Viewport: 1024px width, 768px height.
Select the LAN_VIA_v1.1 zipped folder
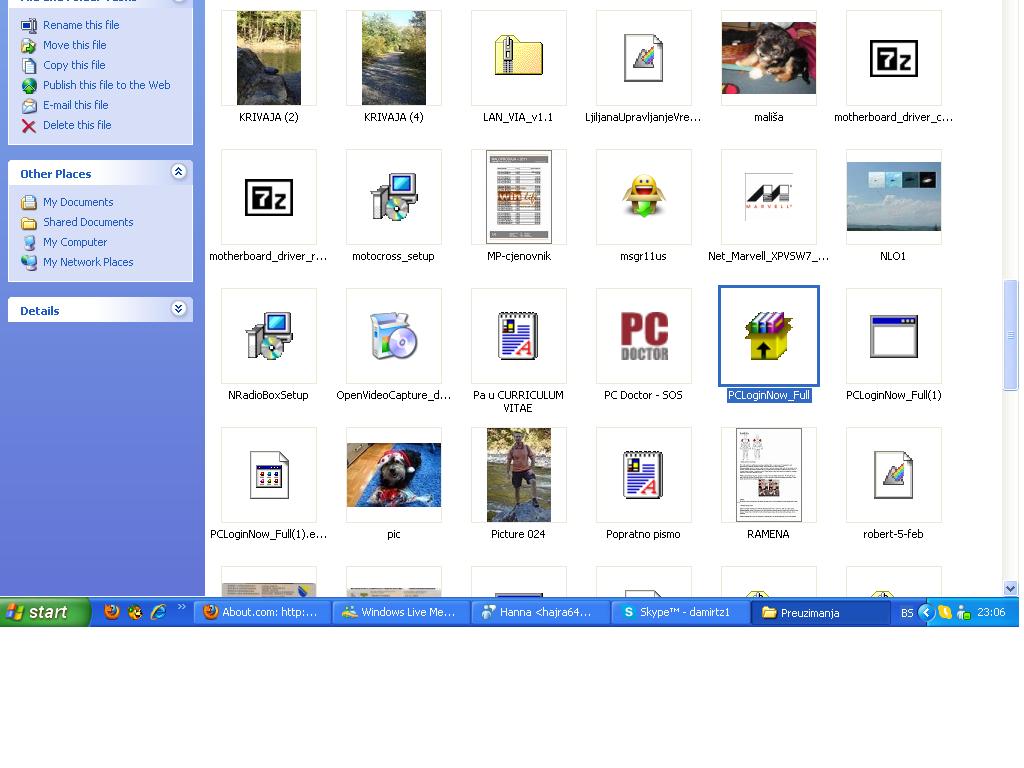(518, 58)
